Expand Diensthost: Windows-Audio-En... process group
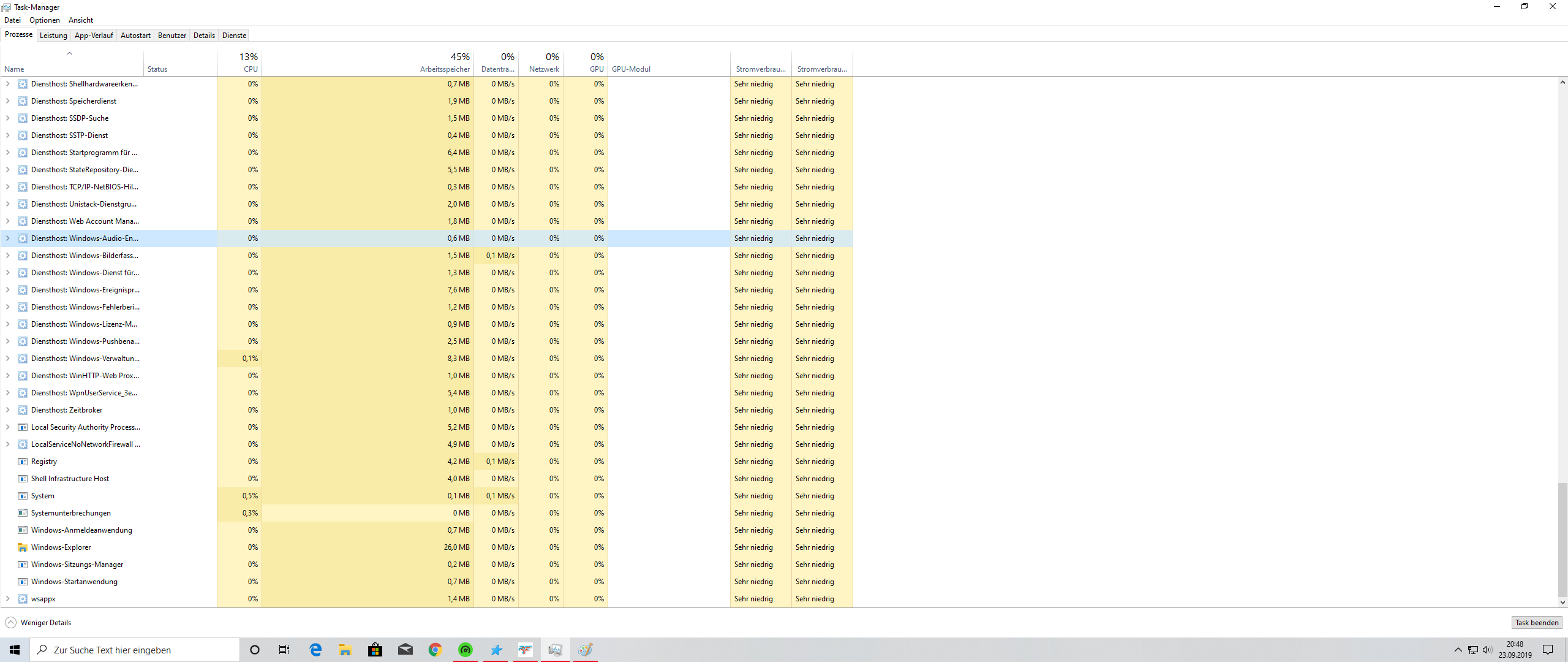 [x=8, y=238]
